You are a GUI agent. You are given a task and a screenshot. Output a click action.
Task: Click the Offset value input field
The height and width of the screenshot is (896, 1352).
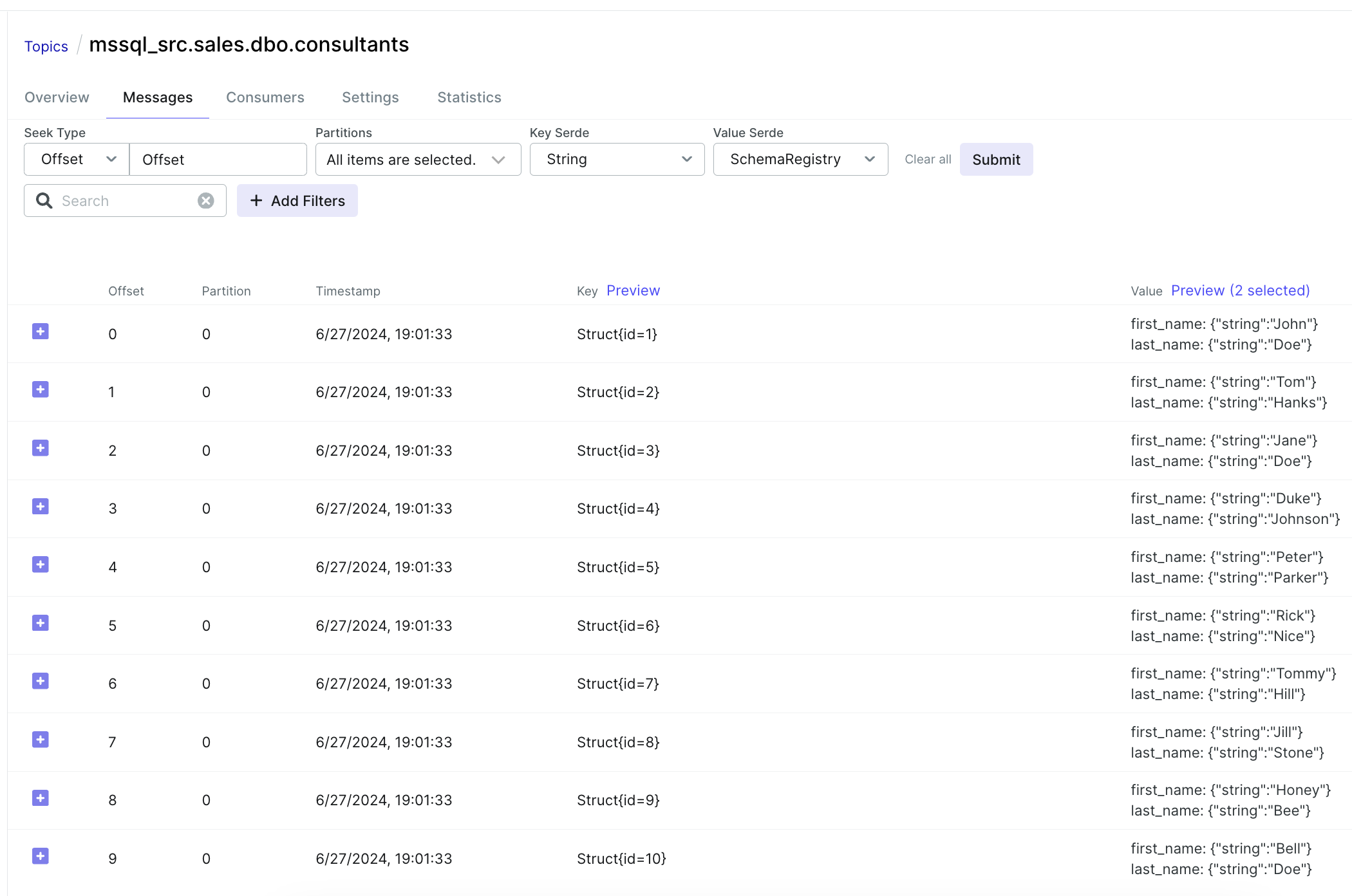click(x=218, y=160)
